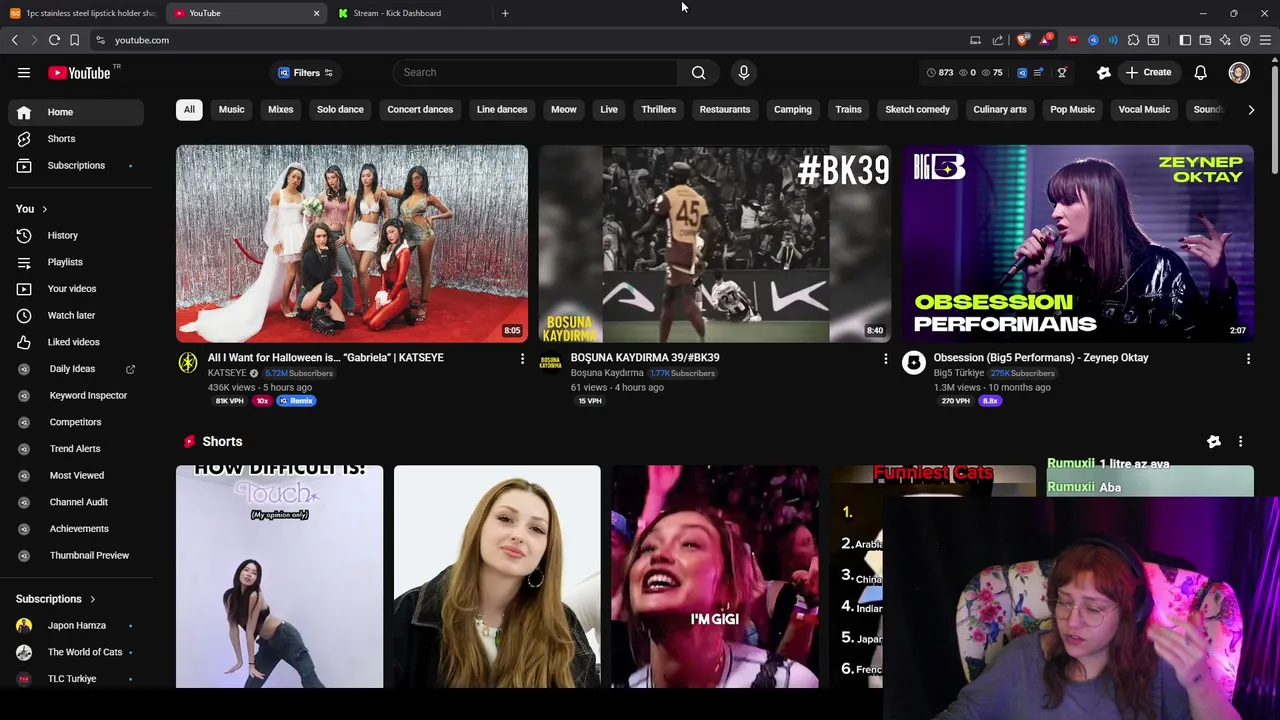Go back with the browser arrow
The height and width of the screenshot is (720, 1280).
(14, 40)
